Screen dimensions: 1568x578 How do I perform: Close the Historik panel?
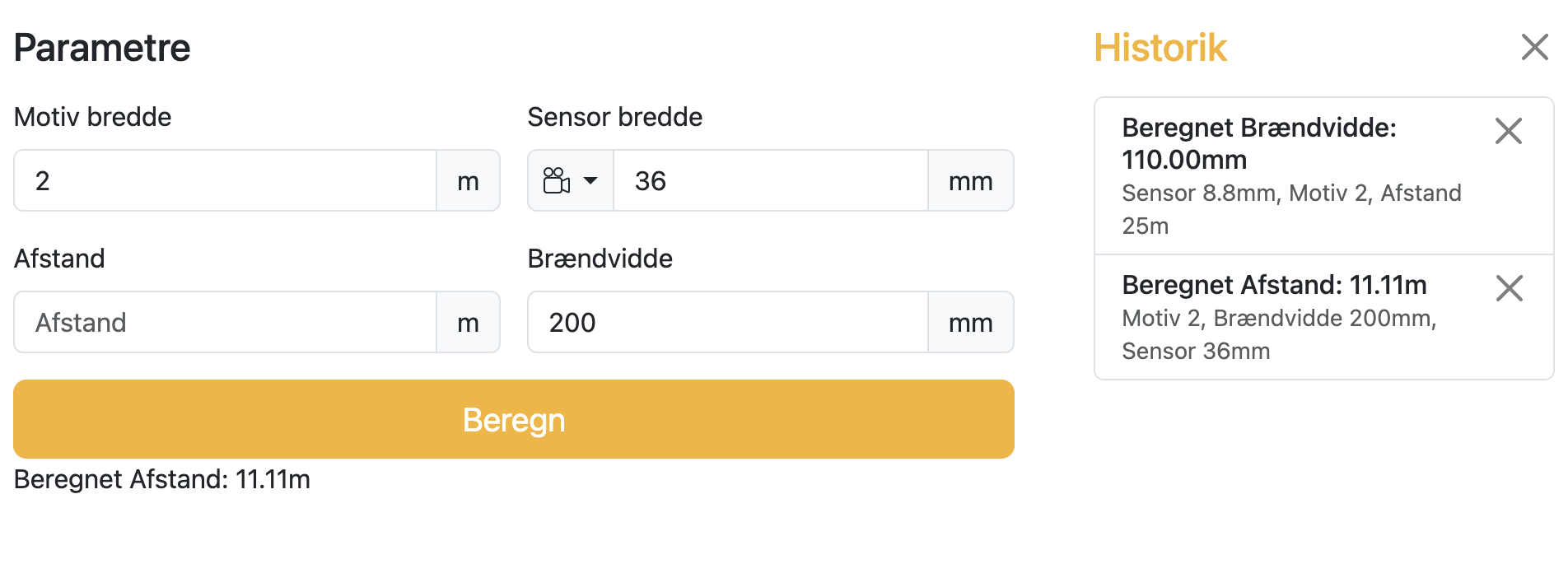click(1534, 47)
